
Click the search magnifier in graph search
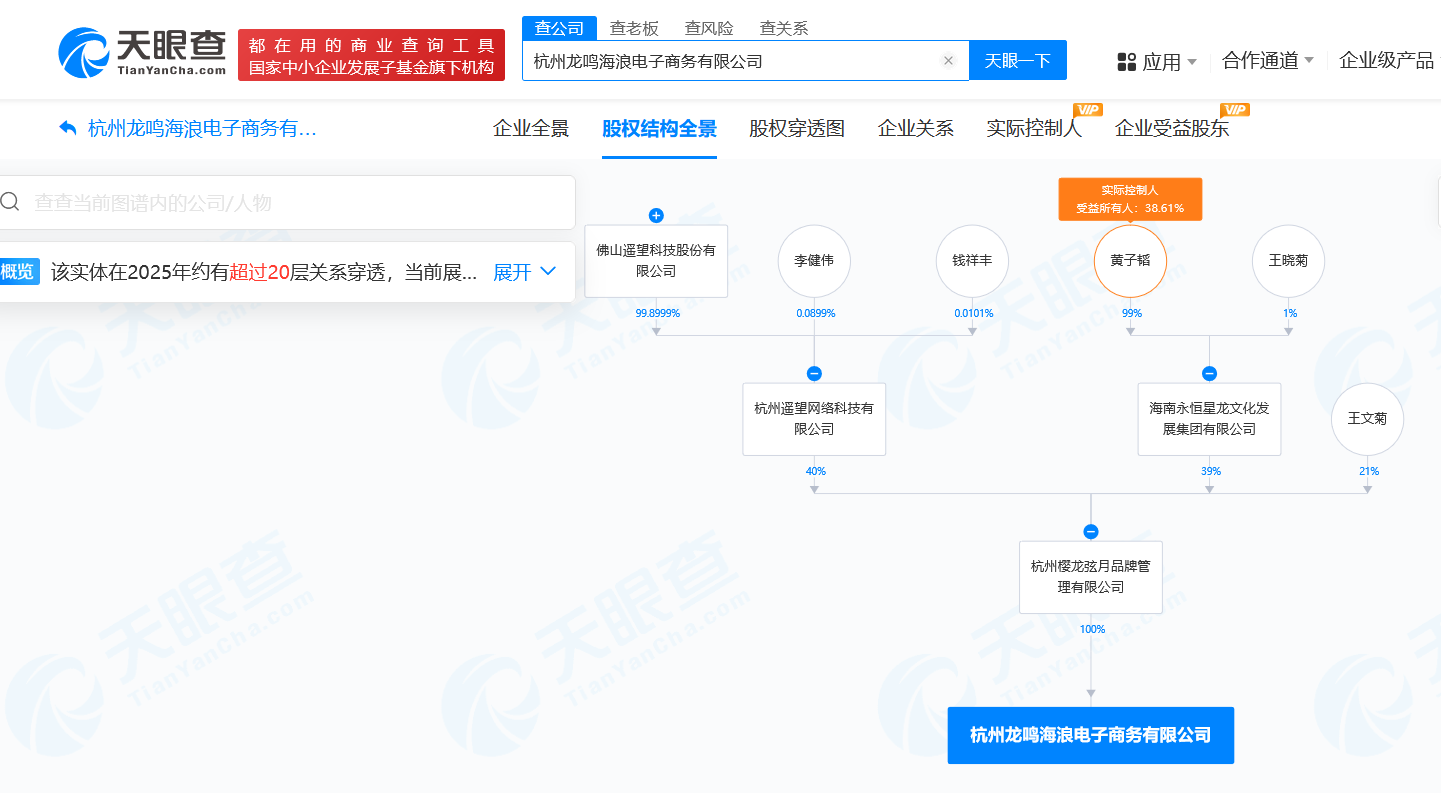click(x=10, y=202)
